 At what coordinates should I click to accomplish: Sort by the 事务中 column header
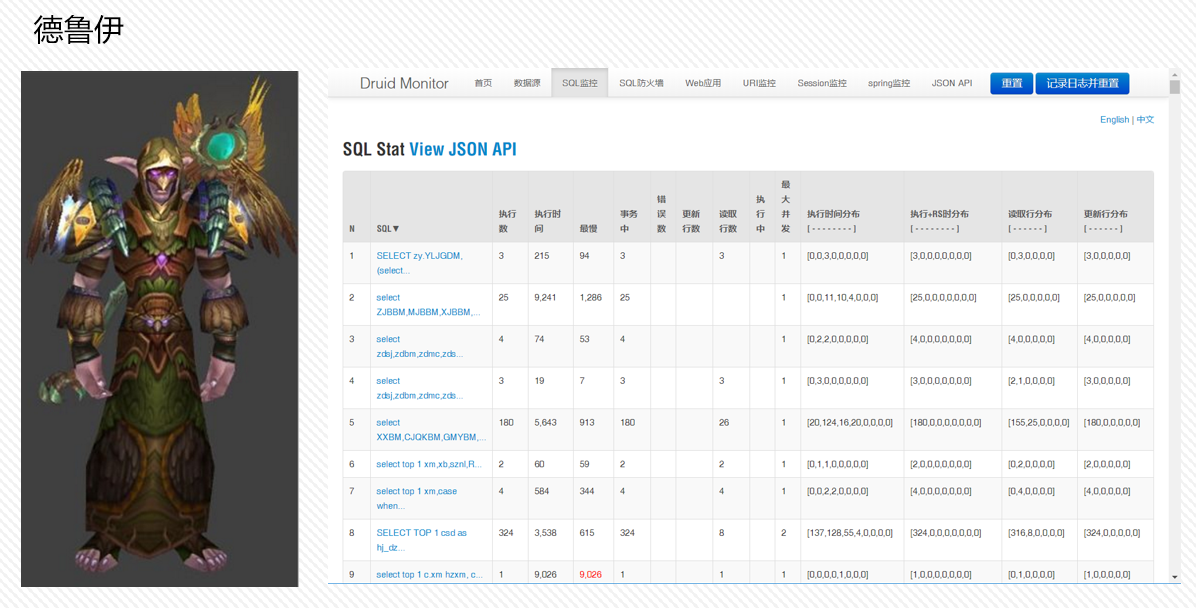click(629, 221)
